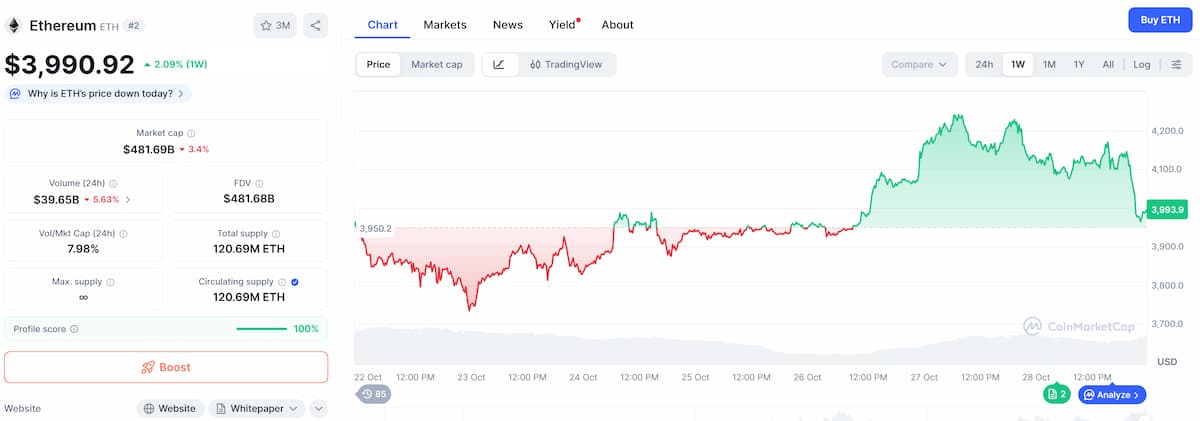Open the News tab
Viewport: 1200px width, 421px height.
coord(508,24)
